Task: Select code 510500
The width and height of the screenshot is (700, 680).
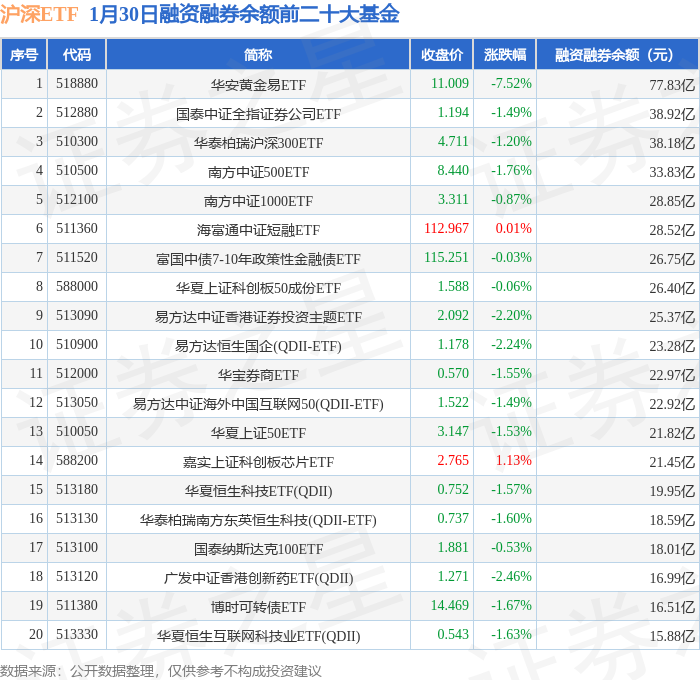Action: click(x=77, y=170)
